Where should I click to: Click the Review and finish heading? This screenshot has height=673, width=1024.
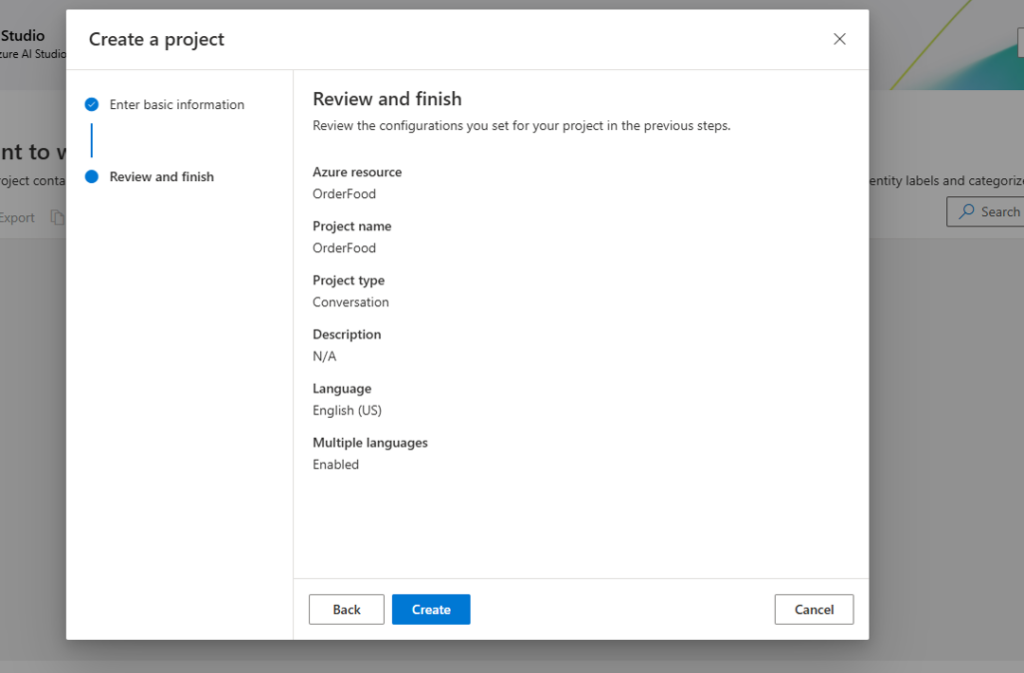point(387,99)
